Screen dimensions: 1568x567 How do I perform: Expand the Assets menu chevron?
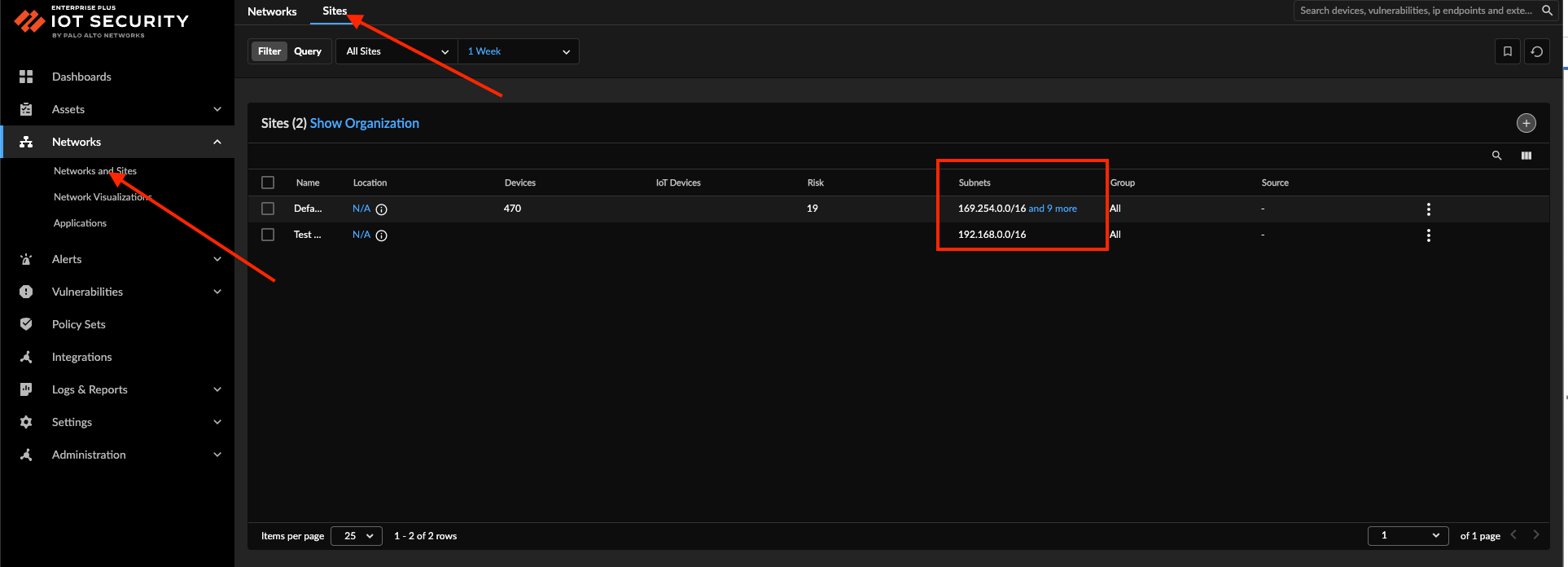[x=217, y=109]
